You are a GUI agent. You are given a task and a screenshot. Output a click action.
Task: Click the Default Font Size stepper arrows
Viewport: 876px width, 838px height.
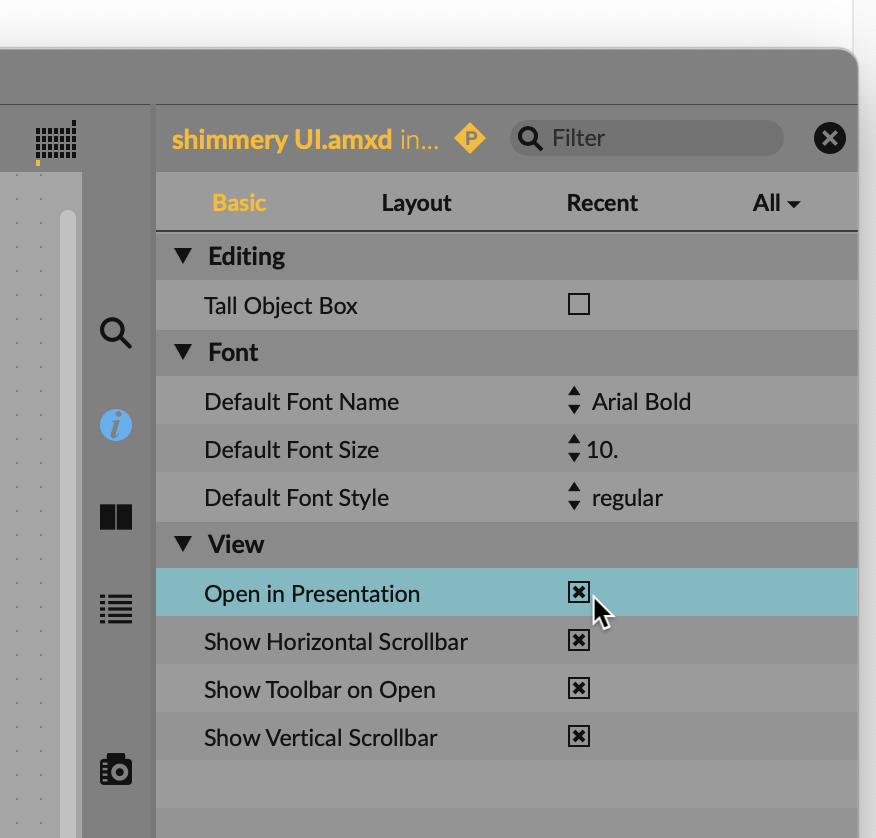click(574, 449)
